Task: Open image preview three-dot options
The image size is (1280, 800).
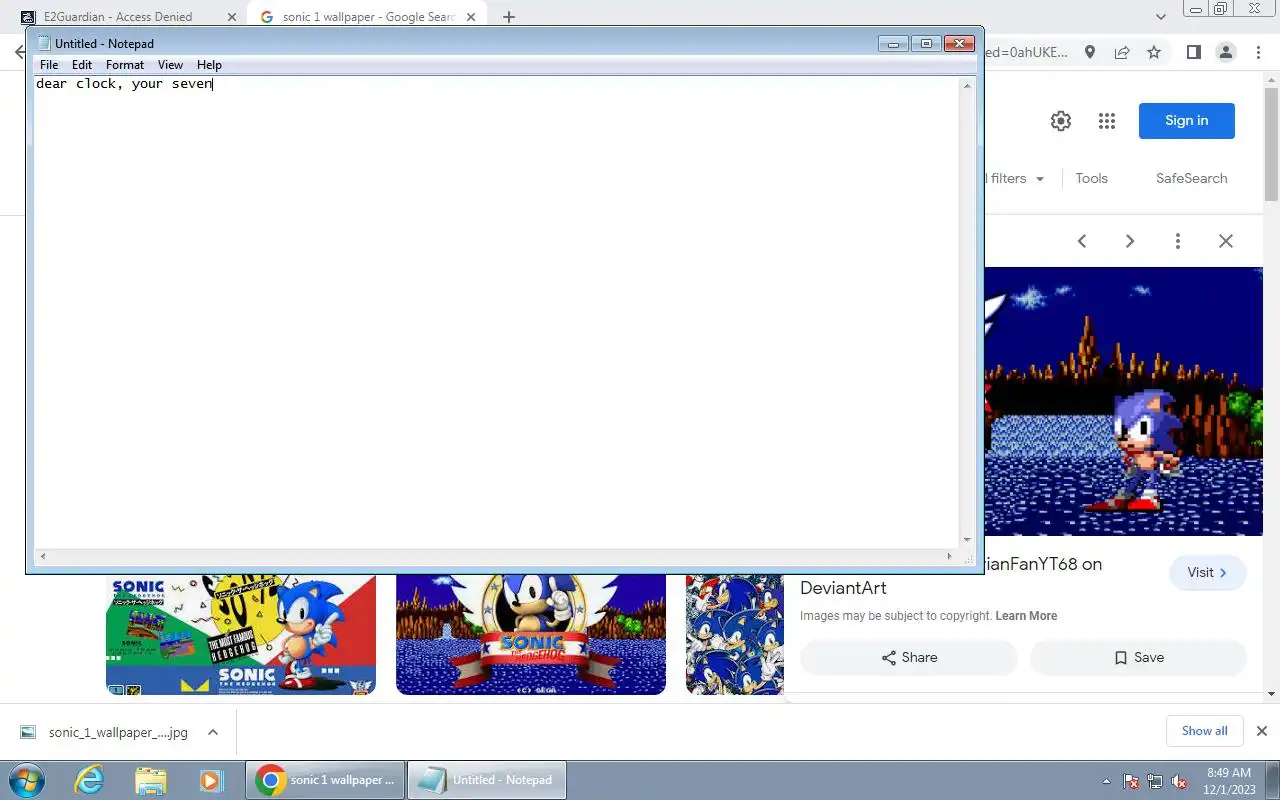Action: pos(1178,241)
